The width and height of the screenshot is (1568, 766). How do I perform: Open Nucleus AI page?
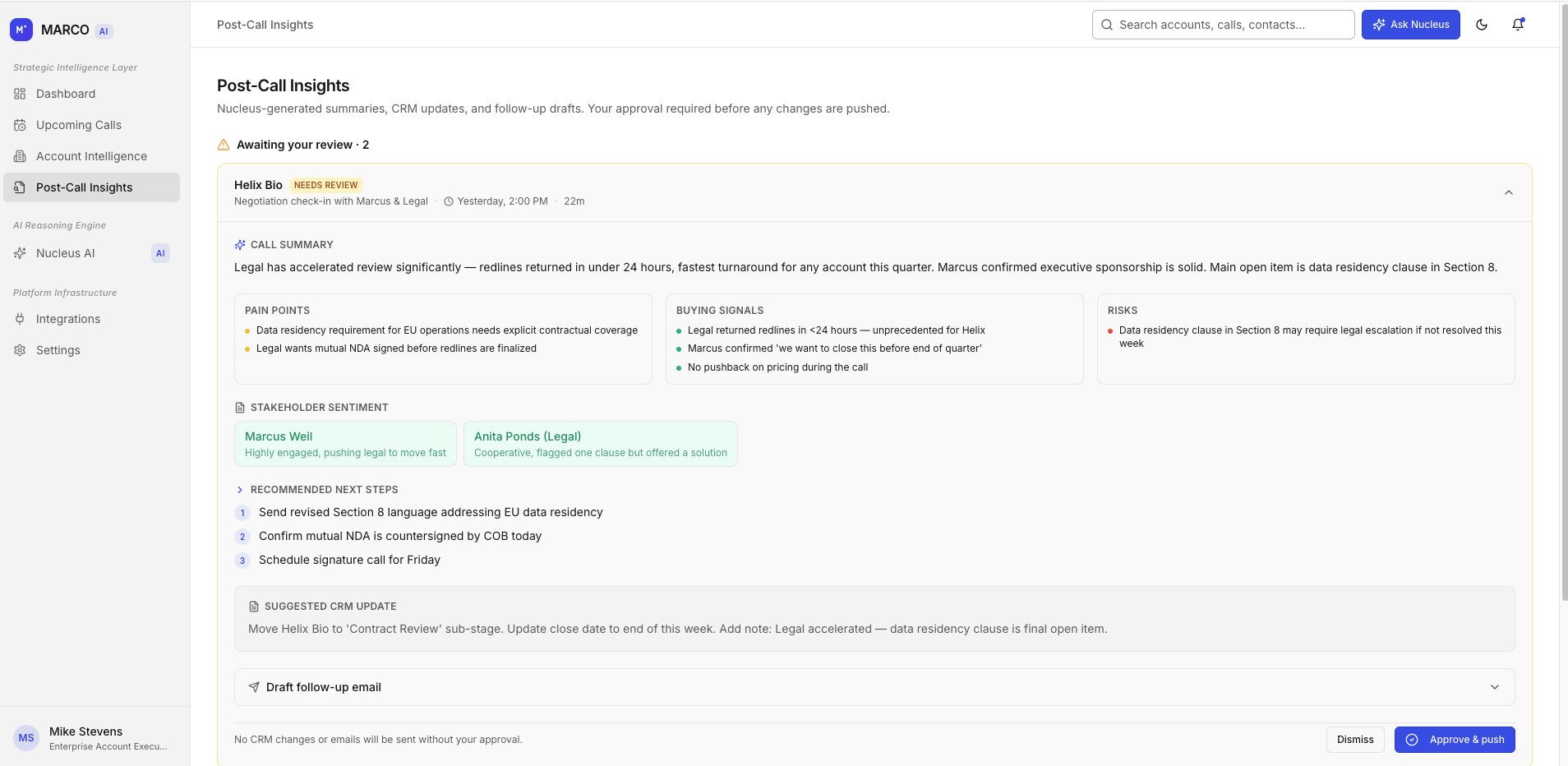click(91, 253)
